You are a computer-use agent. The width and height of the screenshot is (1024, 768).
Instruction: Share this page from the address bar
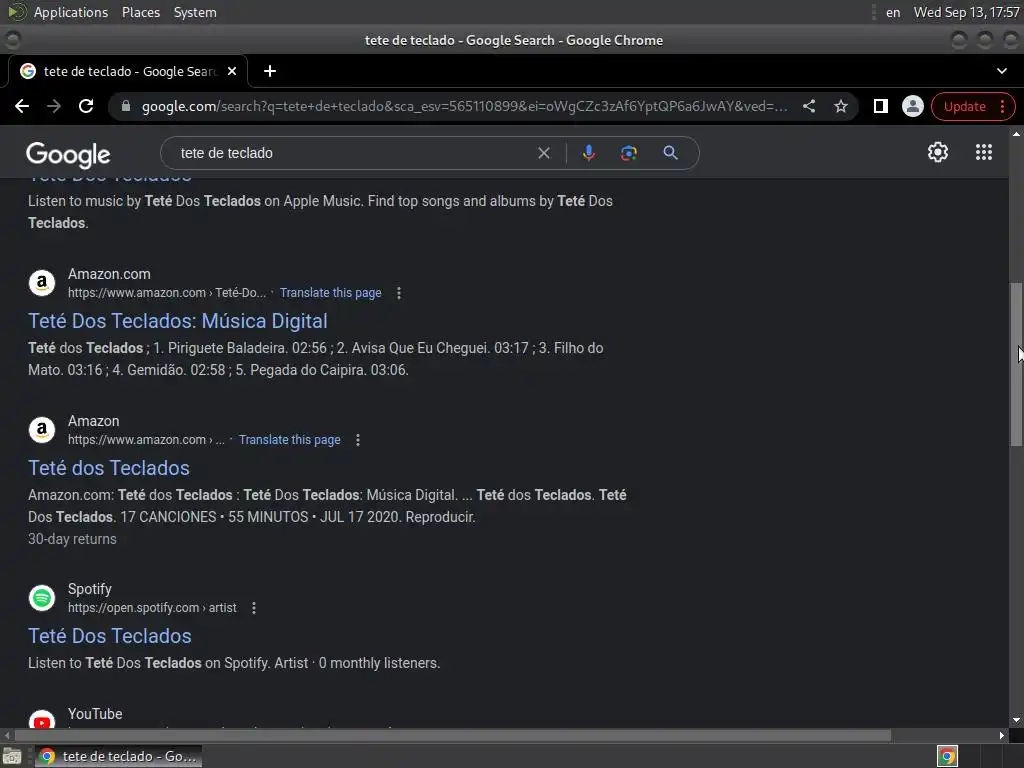point(808,106)
